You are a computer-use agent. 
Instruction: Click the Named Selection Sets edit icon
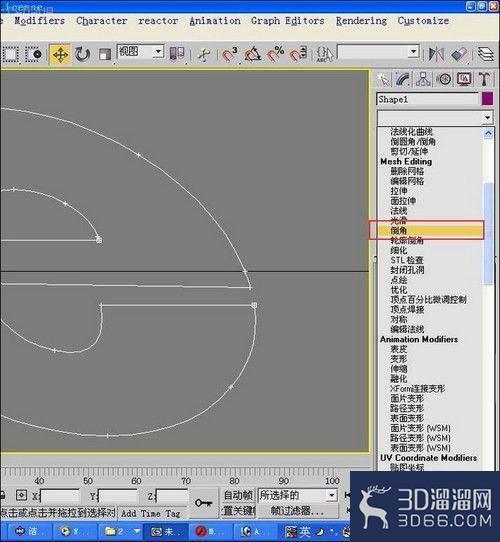click(x=325, y=54)
